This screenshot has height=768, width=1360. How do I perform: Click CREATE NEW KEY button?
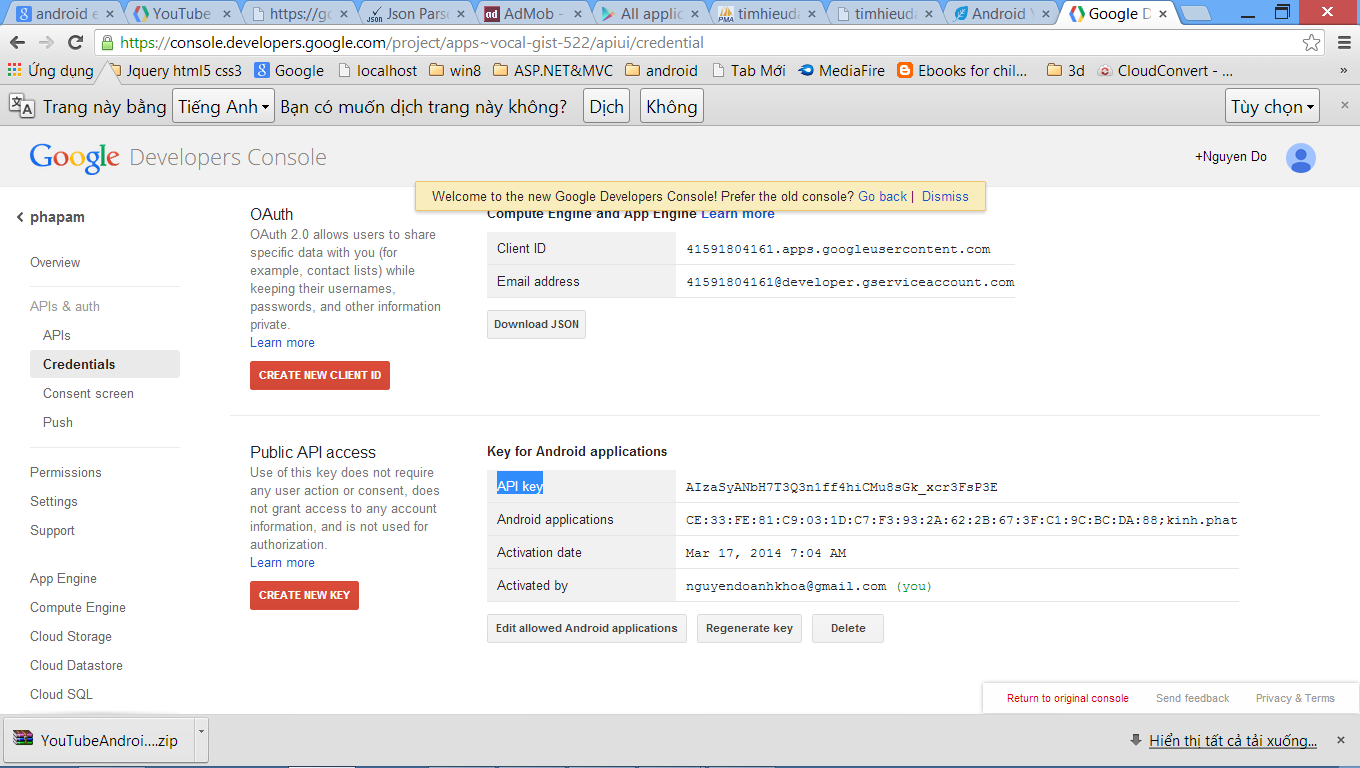coord(304,595)
